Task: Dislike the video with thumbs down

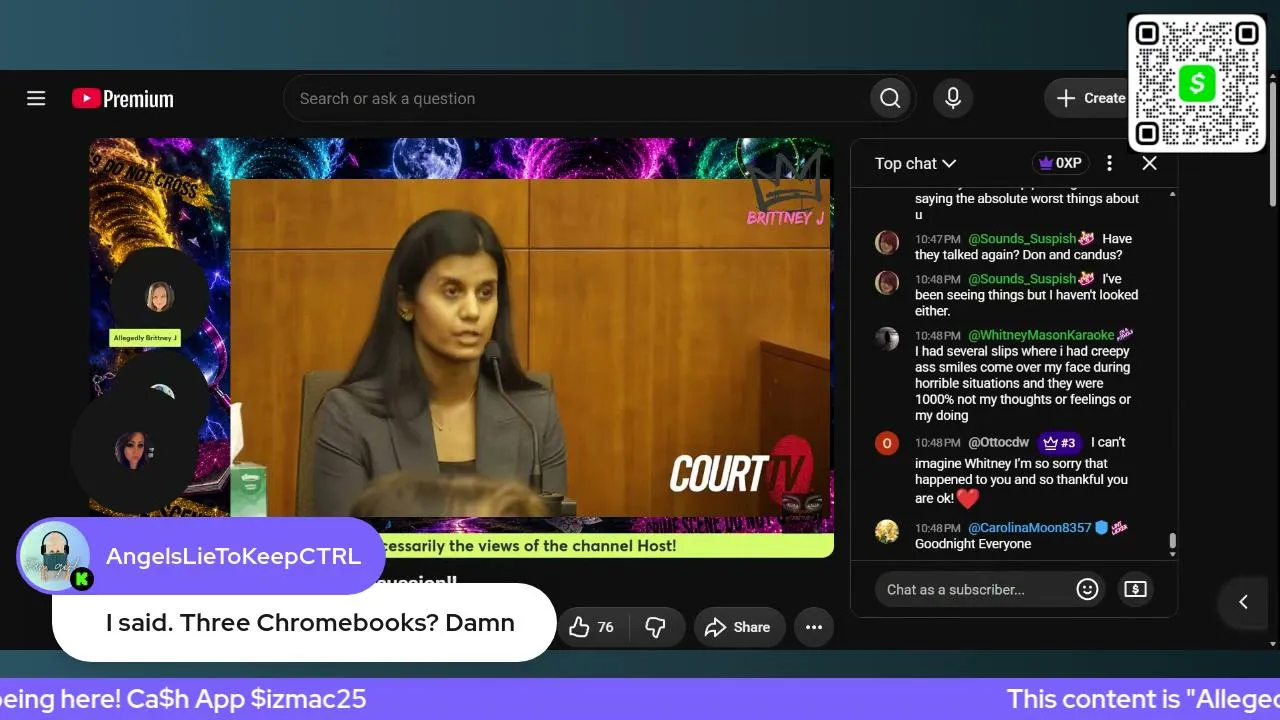Action: pos(656,627)
